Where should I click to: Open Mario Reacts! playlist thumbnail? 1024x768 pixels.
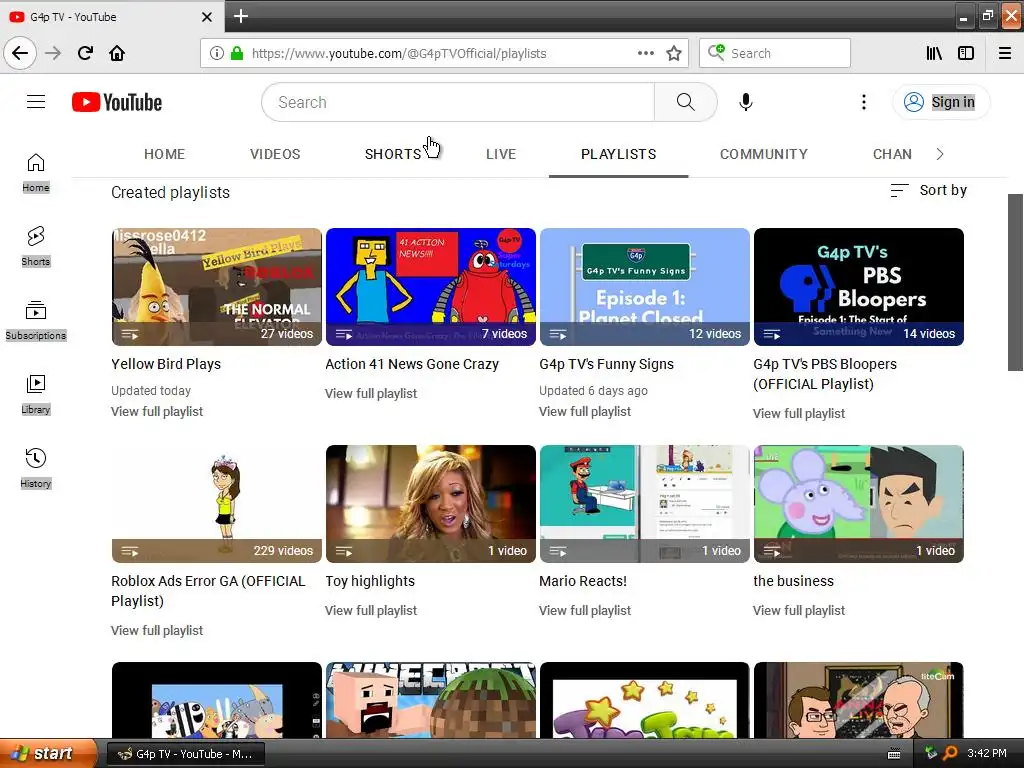(645, 504)
